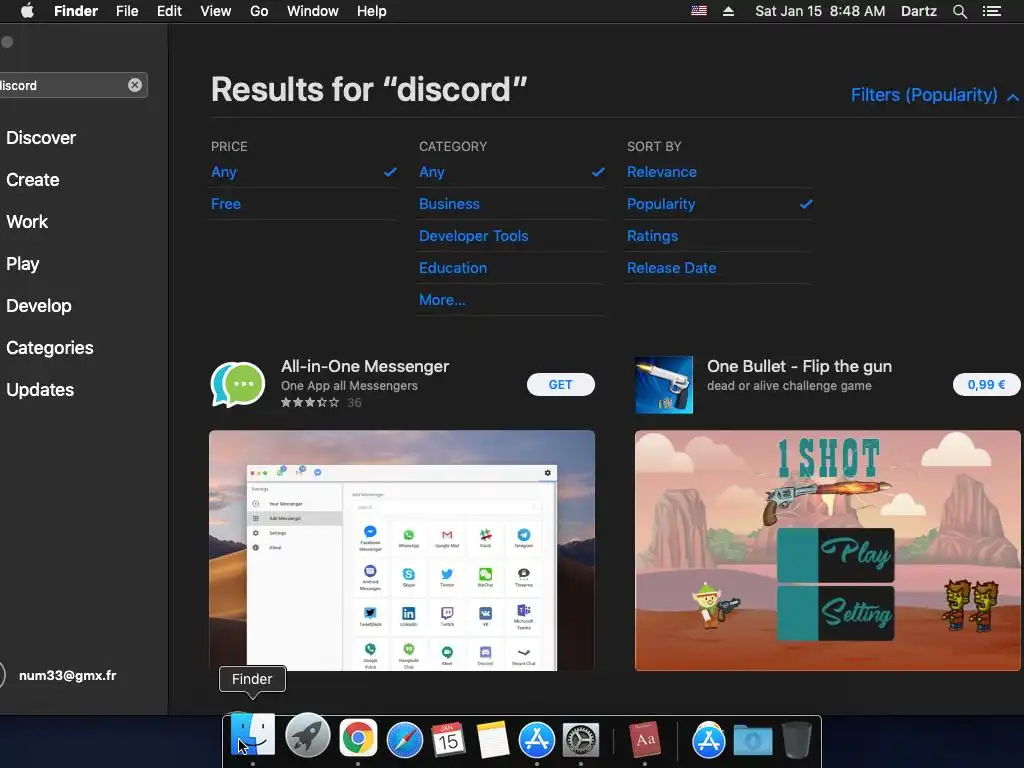
Task: Go to Work in sidebar
Action: [27, 221]
